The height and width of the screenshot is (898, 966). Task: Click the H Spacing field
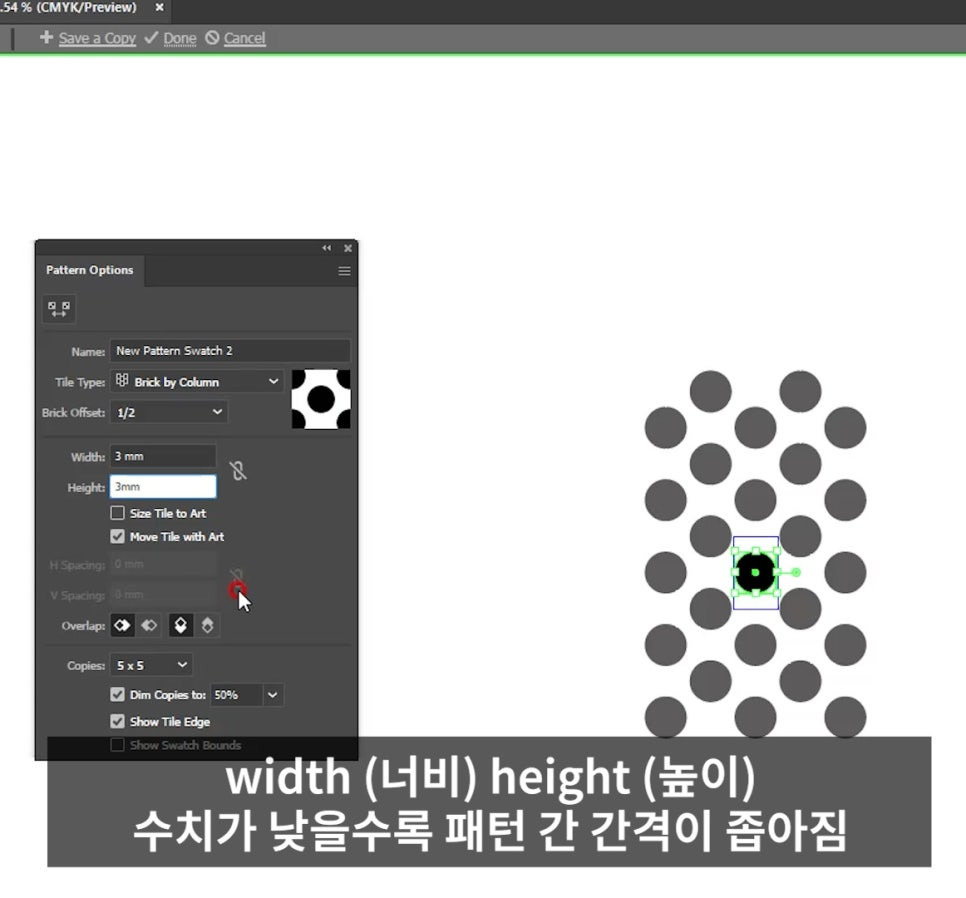pos(163,564)
